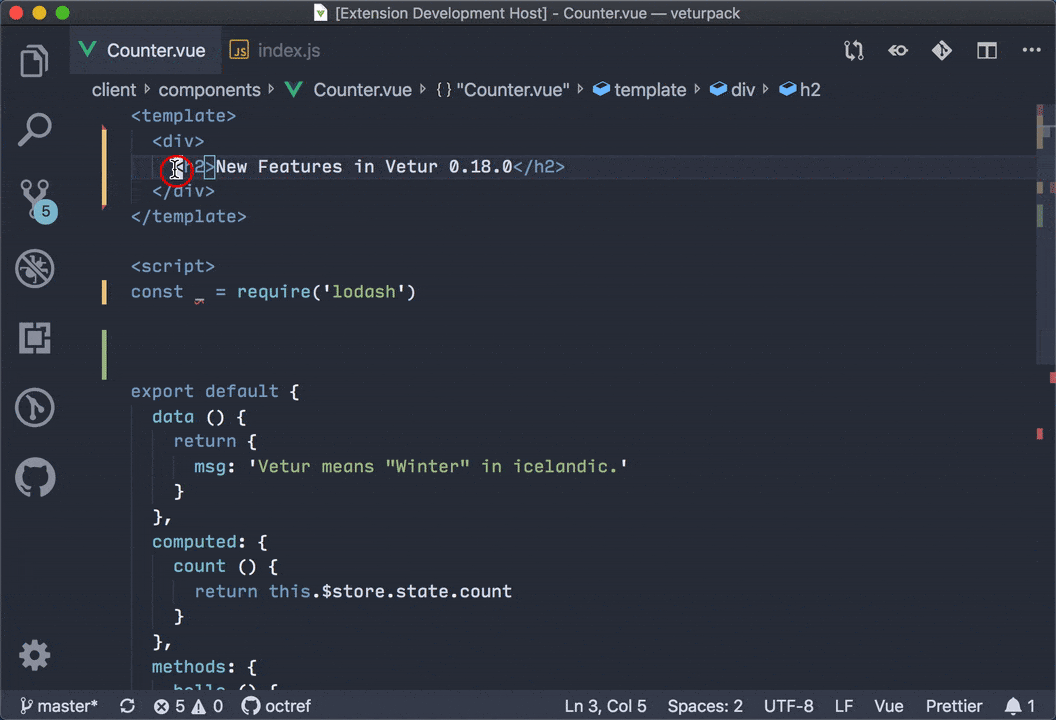Viewport: 1056px width, 720px height.
Task: Open the Extensions view
Action: pyautogui.click(x=34, y=338)
